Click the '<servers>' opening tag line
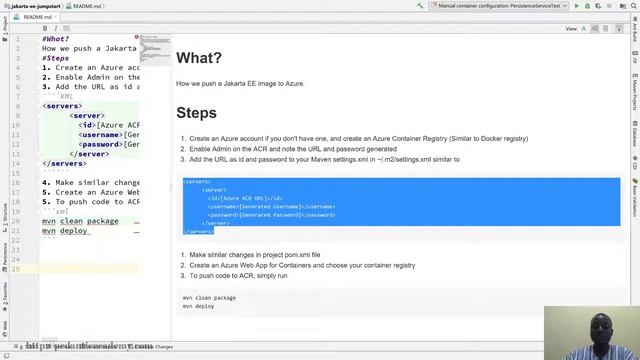This screenshot has height=360, width=640. (62, 106)
